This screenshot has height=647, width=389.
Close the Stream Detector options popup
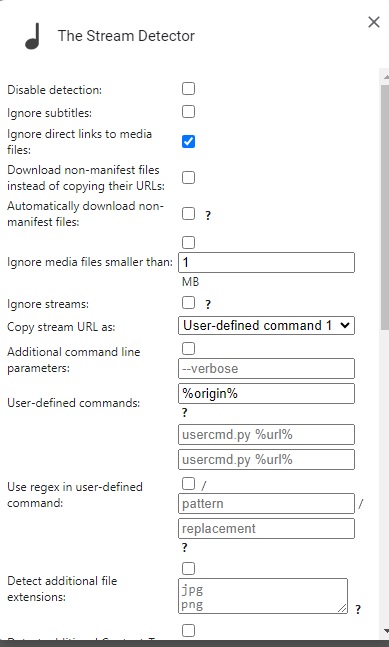(x=374, y=22)
